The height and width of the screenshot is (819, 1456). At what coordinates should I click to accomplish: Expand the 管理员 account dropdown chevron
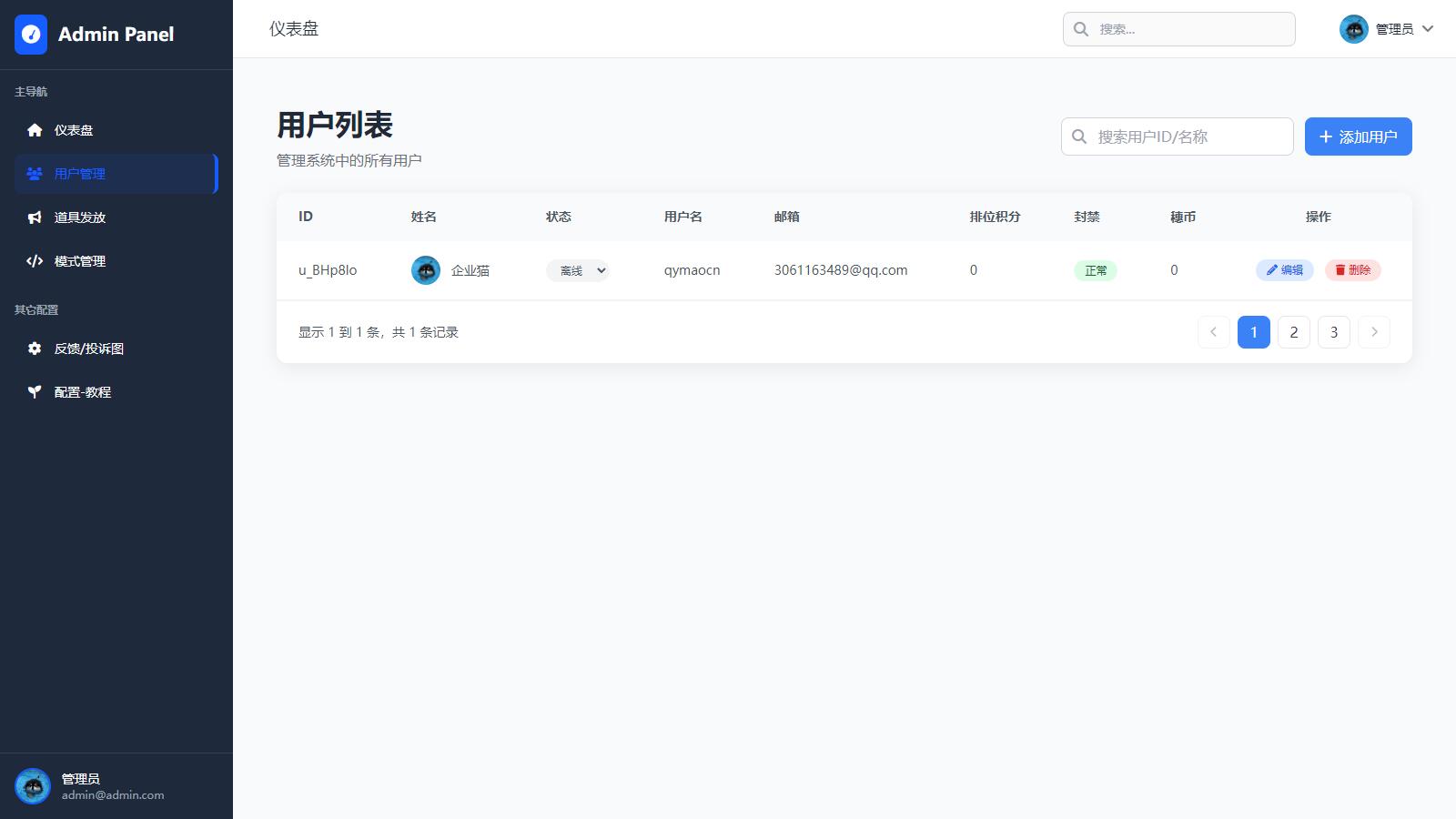[1428, 29]
